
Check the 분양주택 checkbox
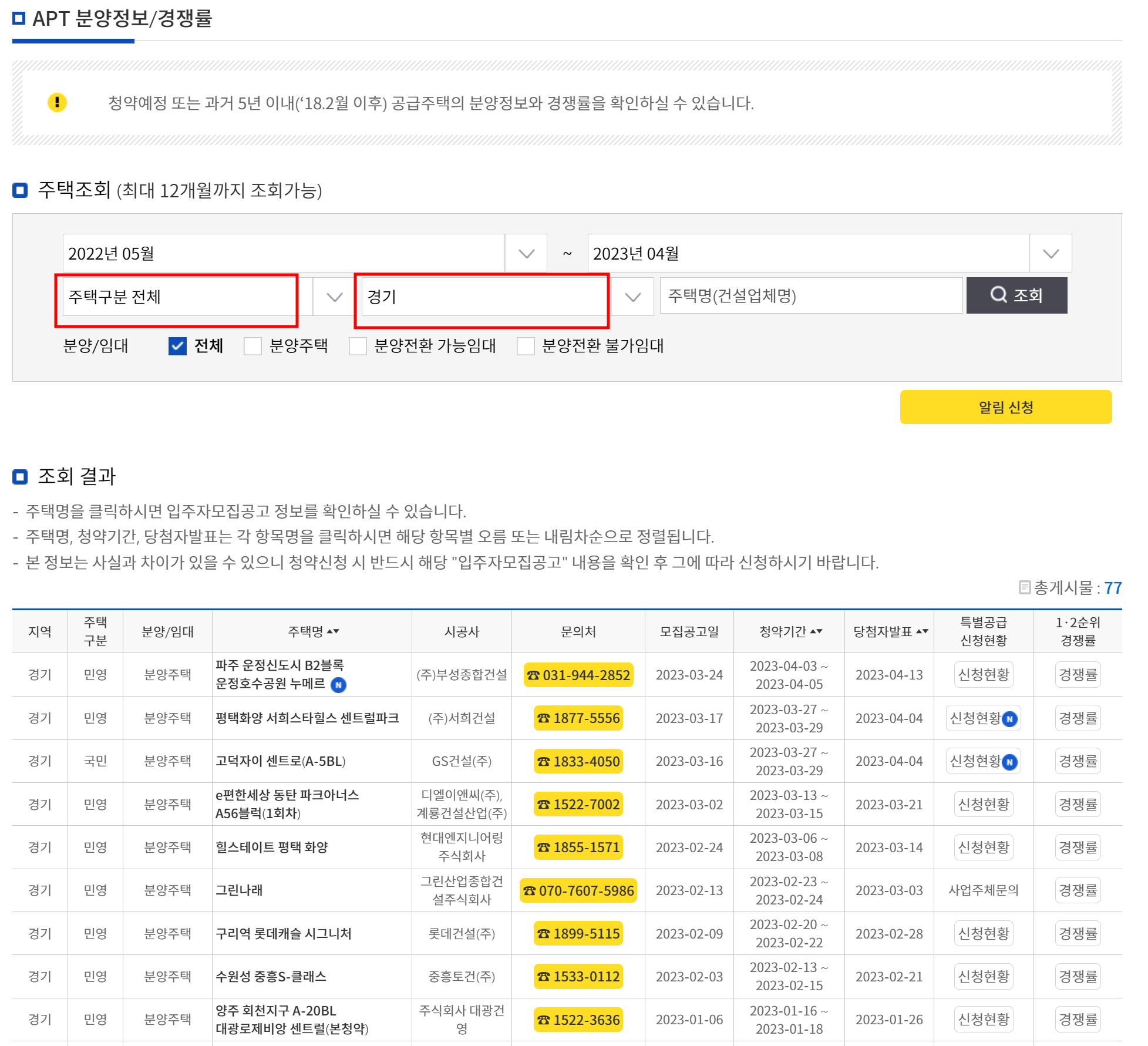click(253, 346)
